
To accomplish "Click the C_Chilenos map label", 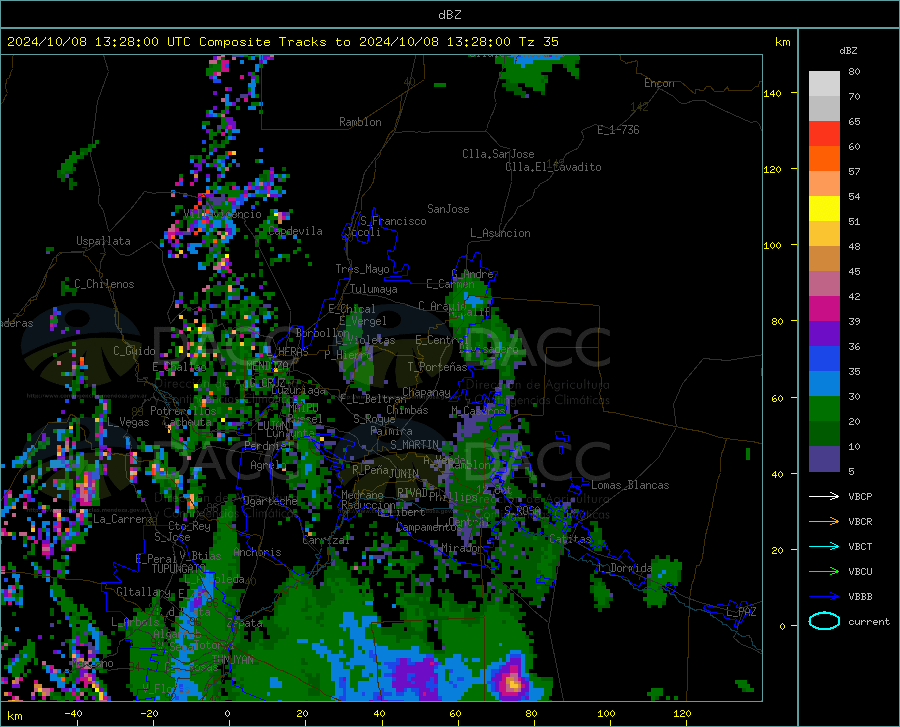I will [104, 284].
